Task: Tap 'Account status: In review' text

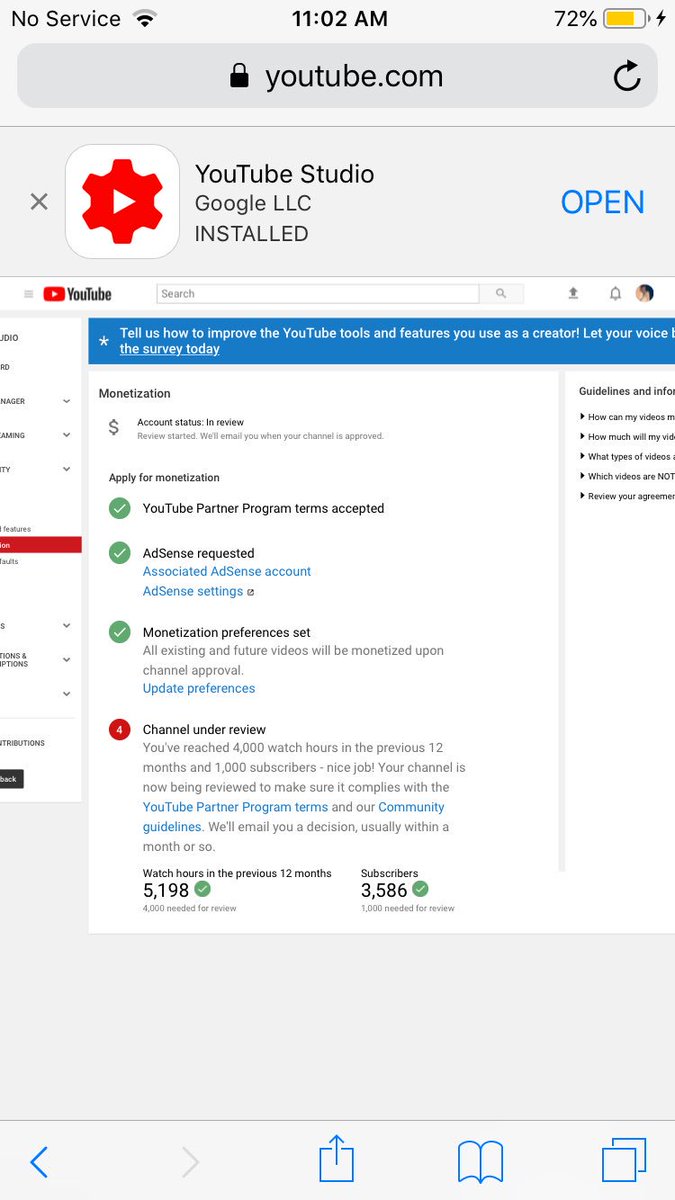Action: (190, 422)
